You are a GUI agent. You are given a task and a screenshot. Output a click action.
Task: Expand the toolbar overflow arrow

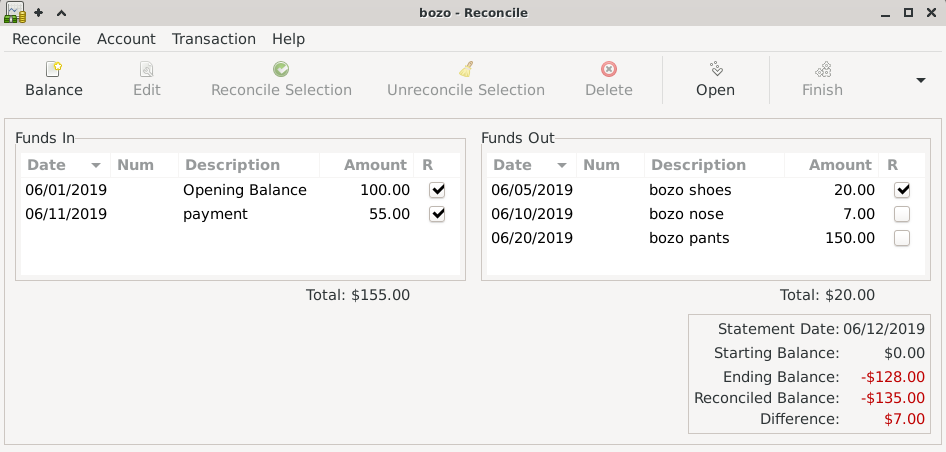coord(920,80)
